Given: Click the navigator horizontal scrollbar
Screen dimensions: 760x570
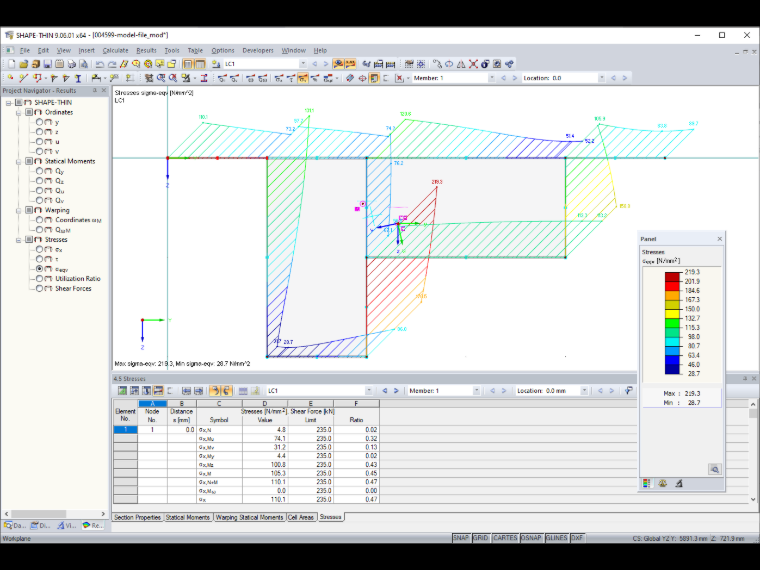Looking at the screenshot, I should click(x=54, y=514).
